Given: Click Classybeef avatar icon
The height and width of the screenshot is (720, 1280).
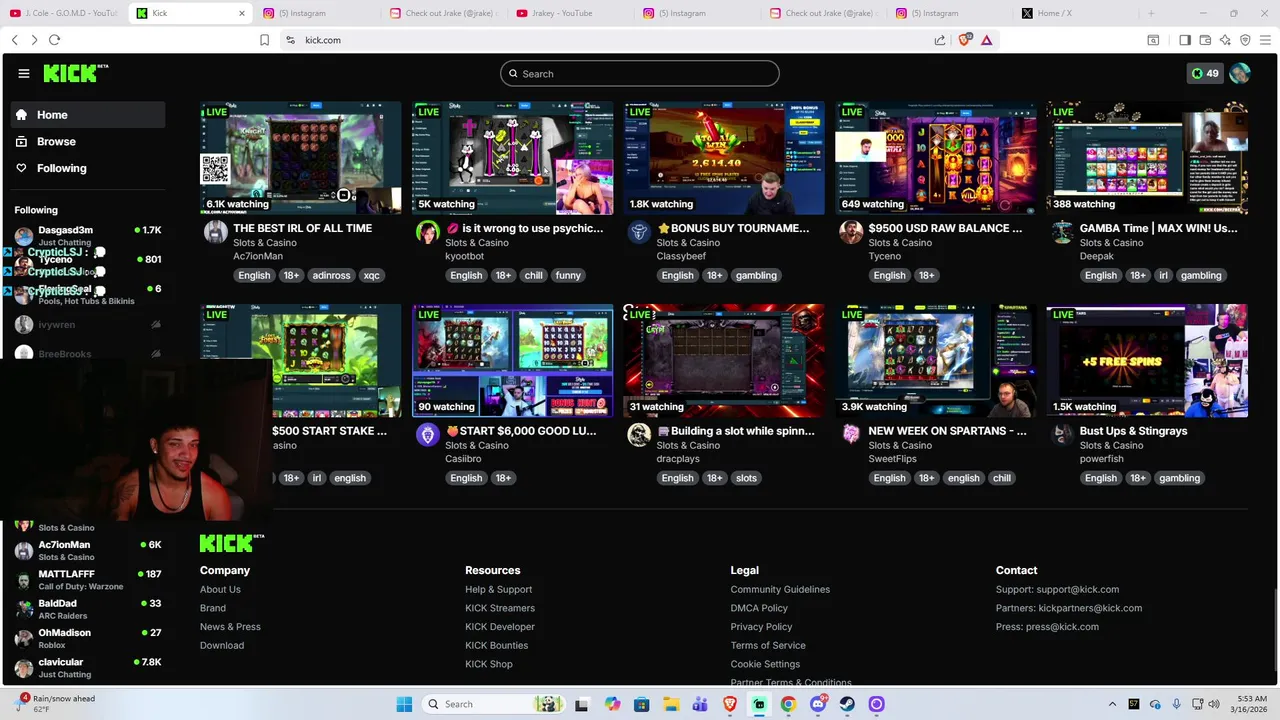Looking at the screenshot, I should 639,232.
